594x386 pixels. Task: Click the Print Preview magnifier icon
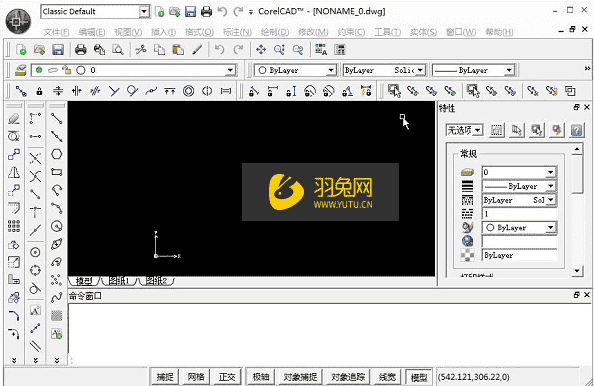click(x=118, y=50)
